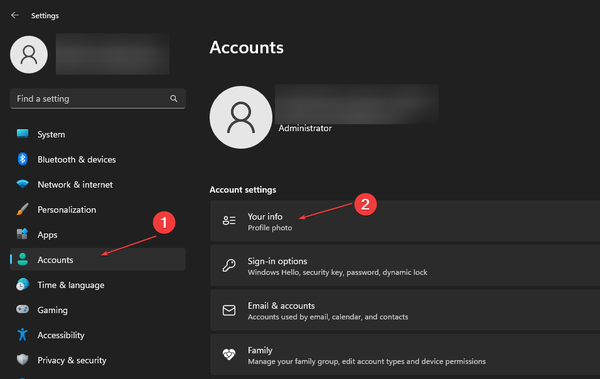This screenshot has height=379, width=600.
Task: Click the Administrator label
Action: (305, 128)
